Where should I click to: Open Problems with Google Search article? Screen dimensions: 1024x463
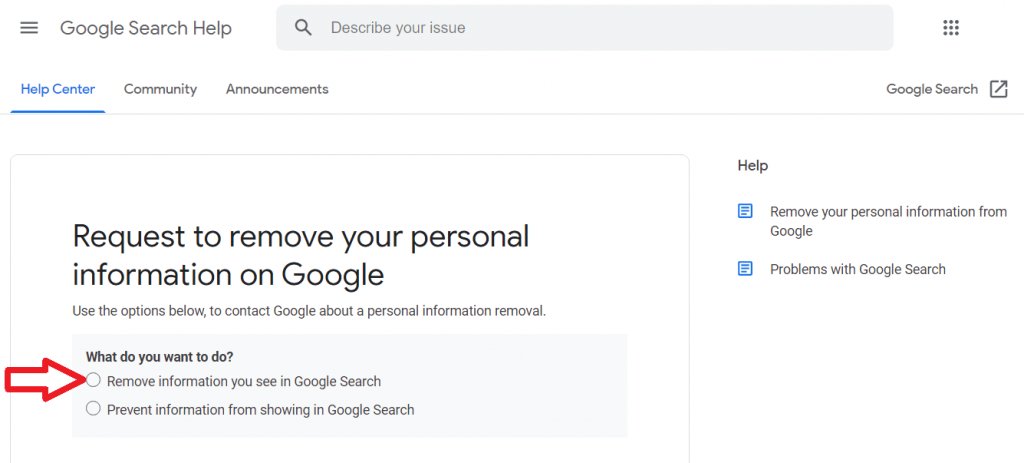(857, 269)
